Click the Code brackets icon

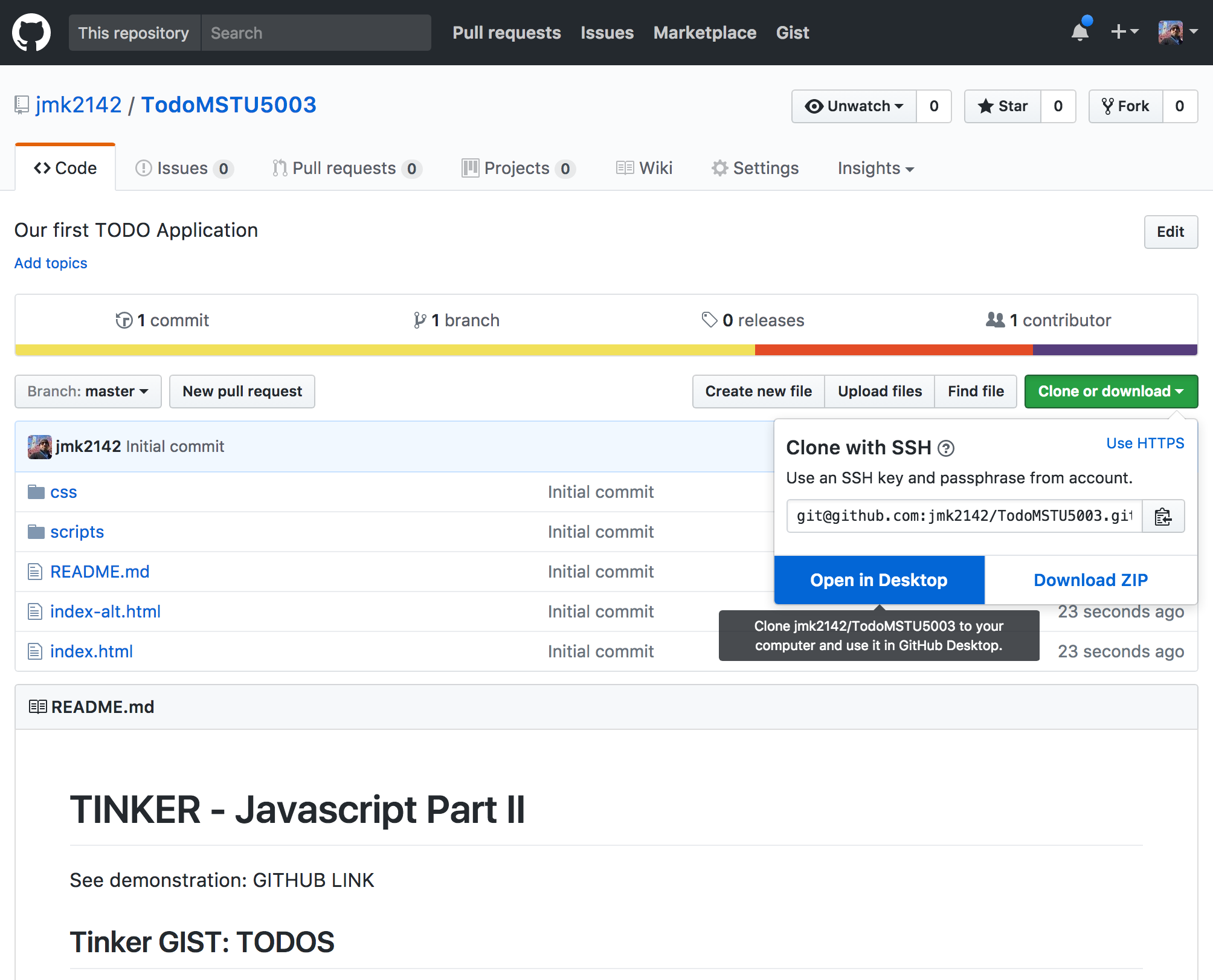42,168
